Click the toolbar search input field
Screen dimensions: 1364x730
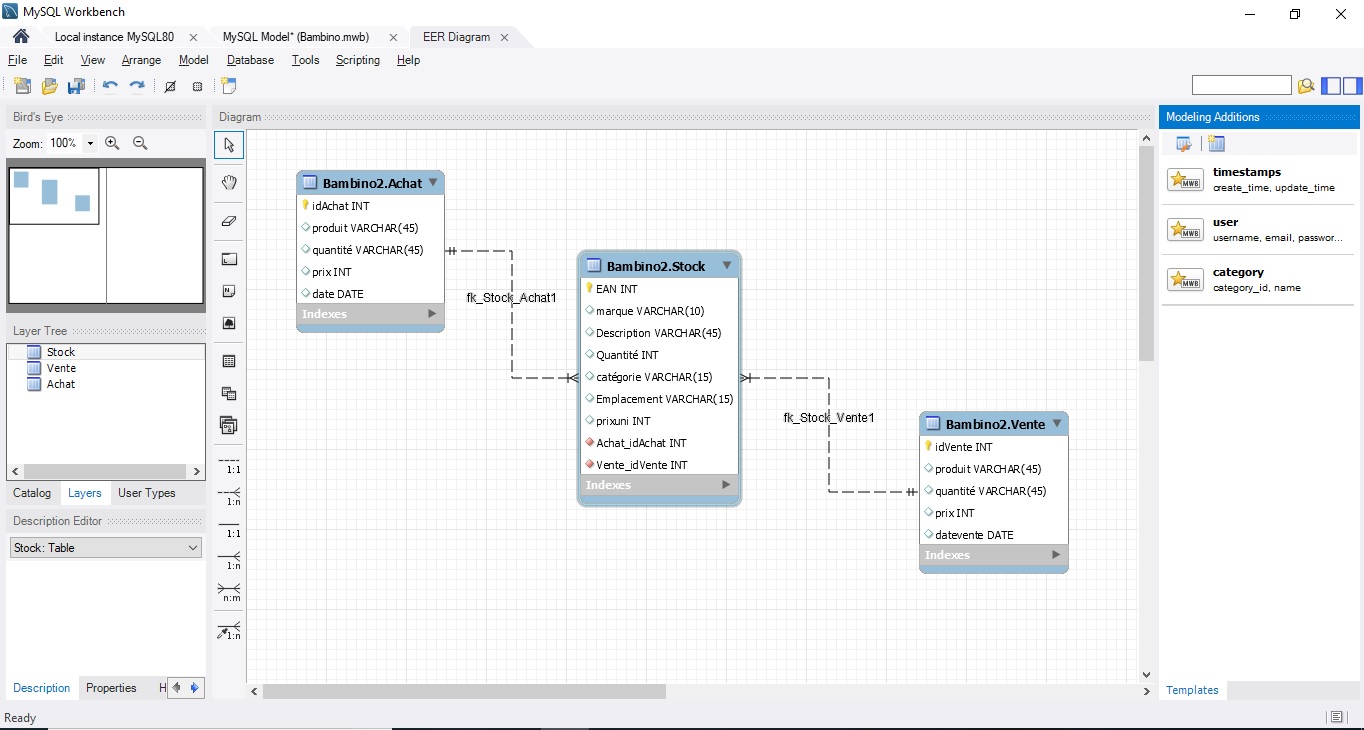[1242, 86]
